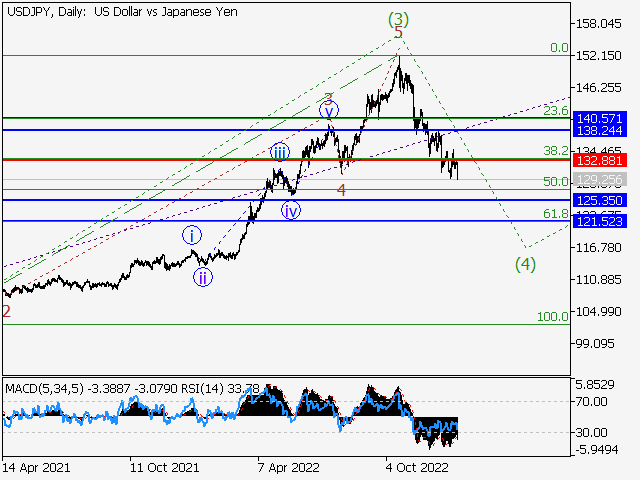Screen dimensions: 640x480
Task: Select the green (4) wave label
Action: [x=525, y=264]
